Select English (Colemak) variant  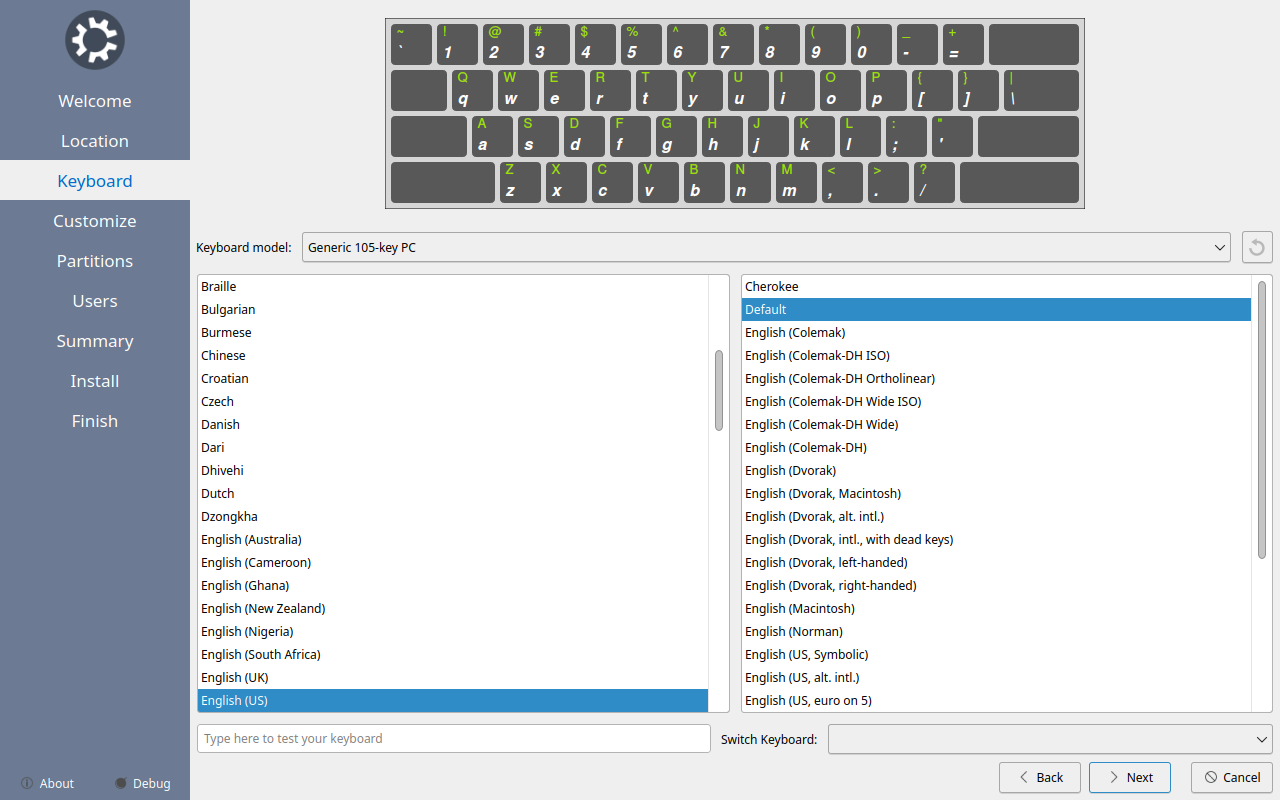tap(996, 333)
